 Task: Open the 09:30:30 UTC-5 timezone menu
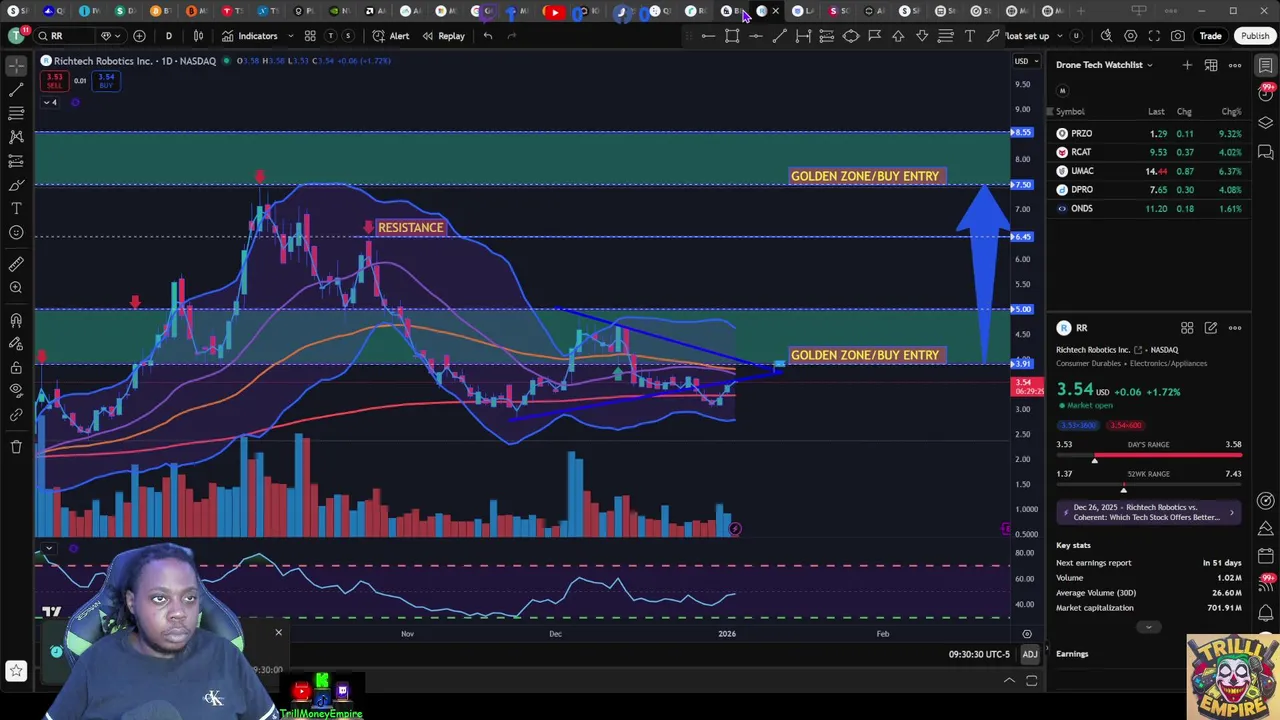(979, 654)
